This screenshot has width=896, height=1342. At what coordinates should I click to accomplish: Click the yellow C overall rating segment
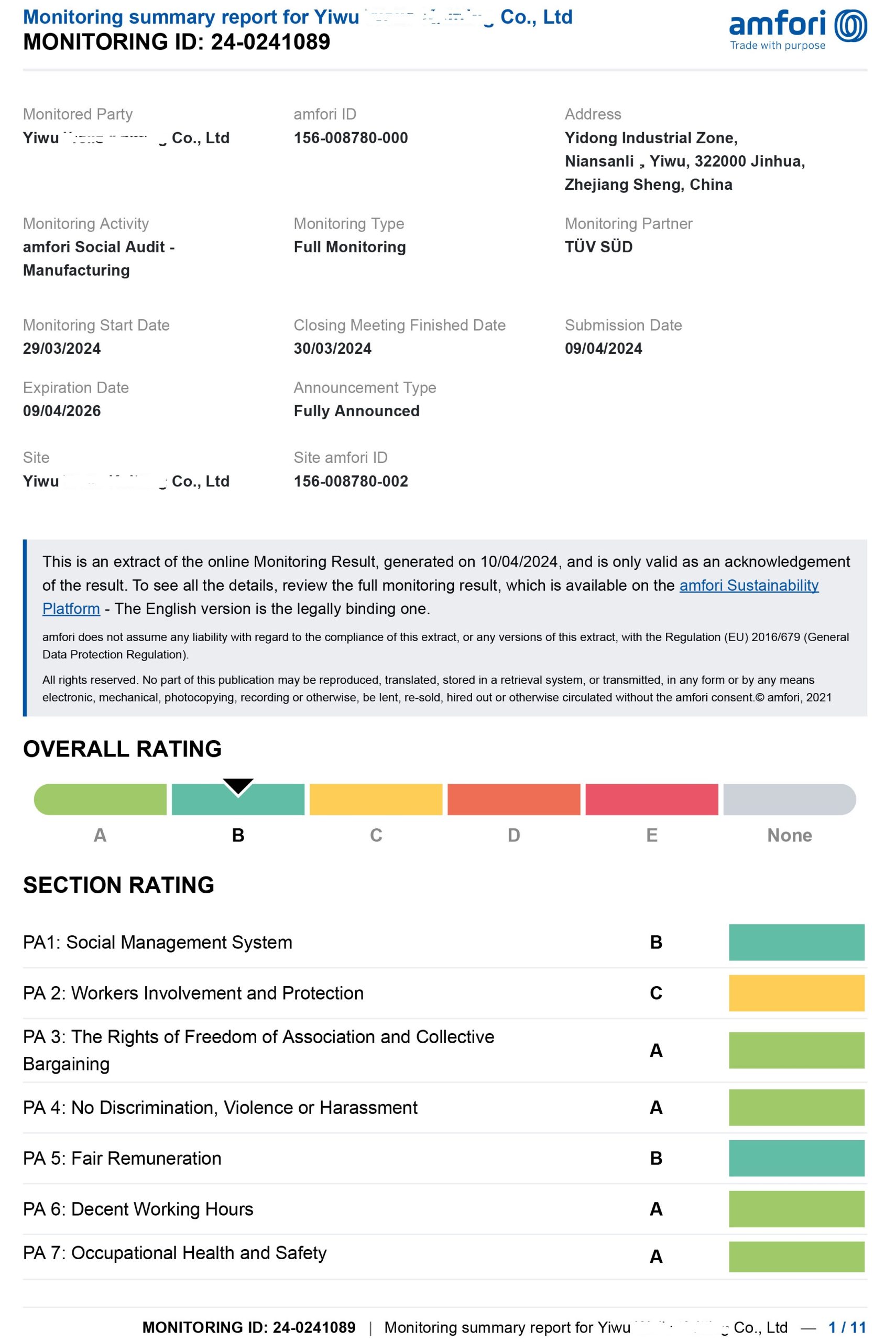click(x=375, y=799)
